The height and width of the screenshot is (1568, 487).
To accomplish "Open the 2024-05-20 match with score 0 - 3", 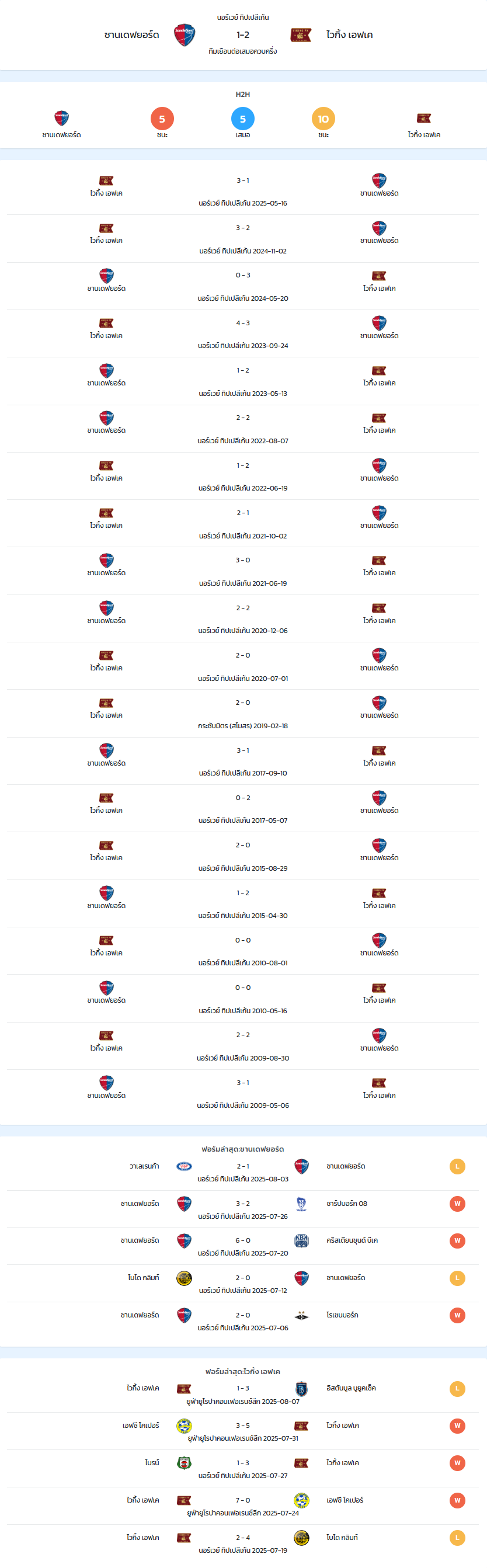I will click(243, 286).
